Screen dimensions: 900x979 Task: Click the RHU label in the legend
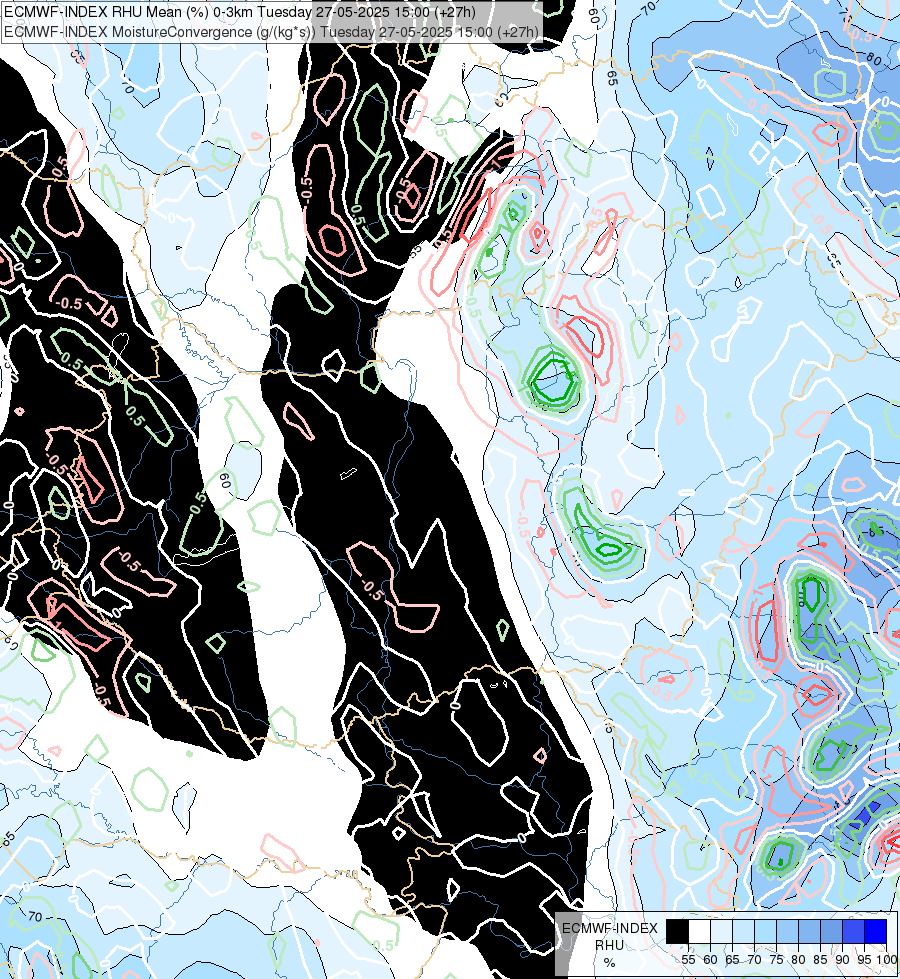pyautogui.click(x=610, y=945)
